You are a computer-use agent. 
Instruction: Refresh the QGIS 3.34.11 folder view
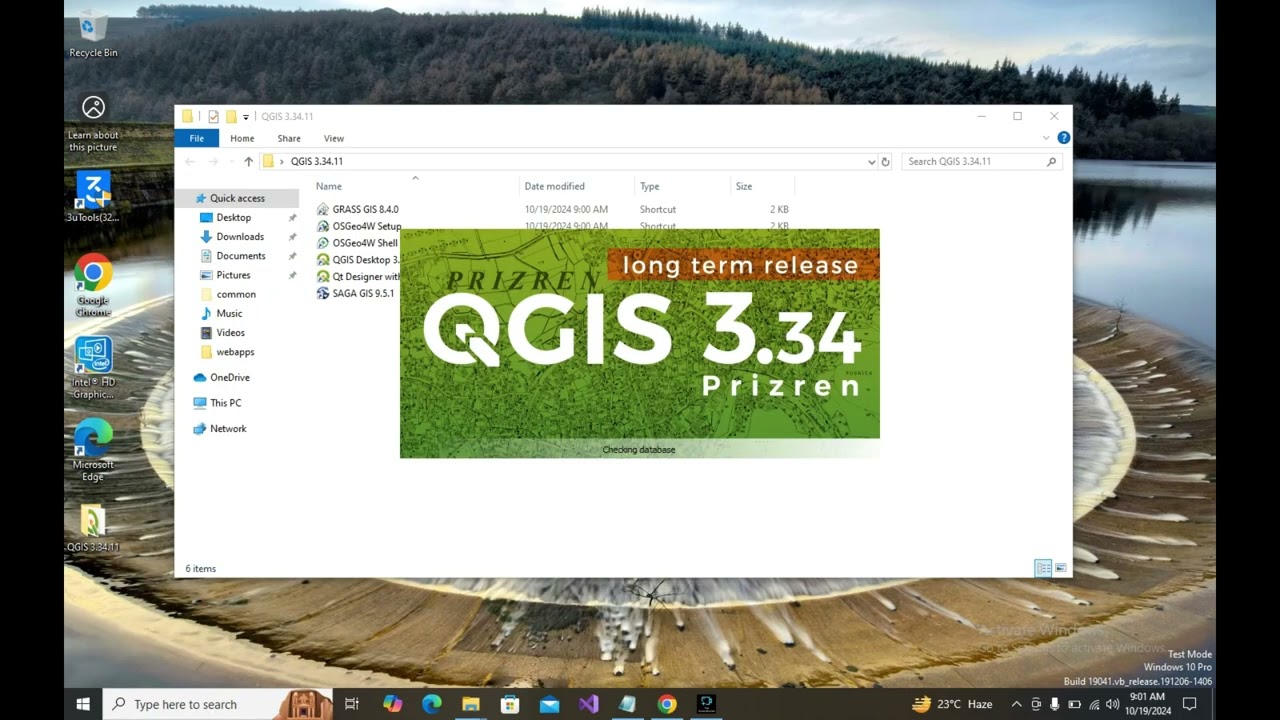tap(885, 161)
